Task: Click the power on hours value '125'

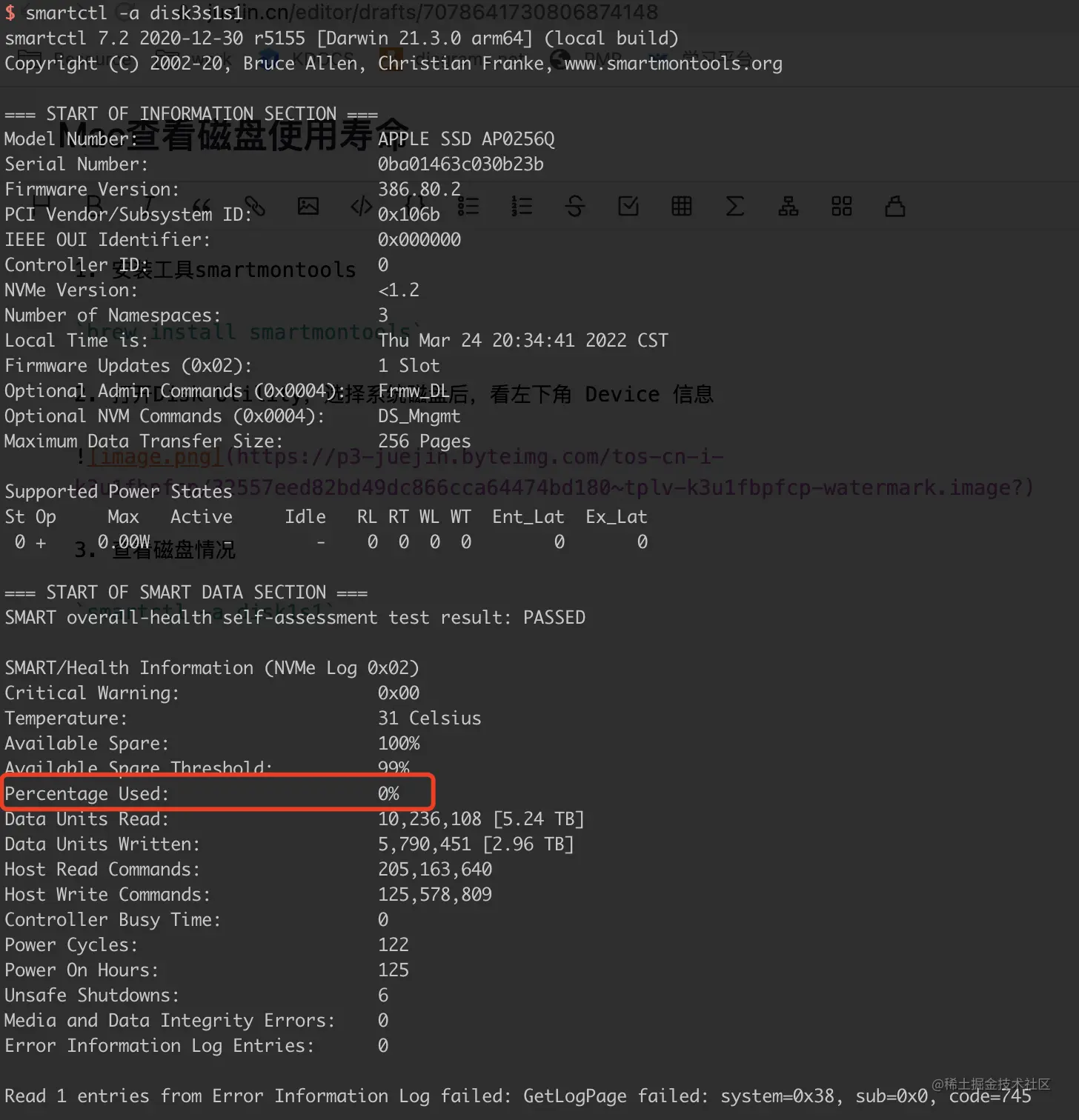Action: point(394,970)
